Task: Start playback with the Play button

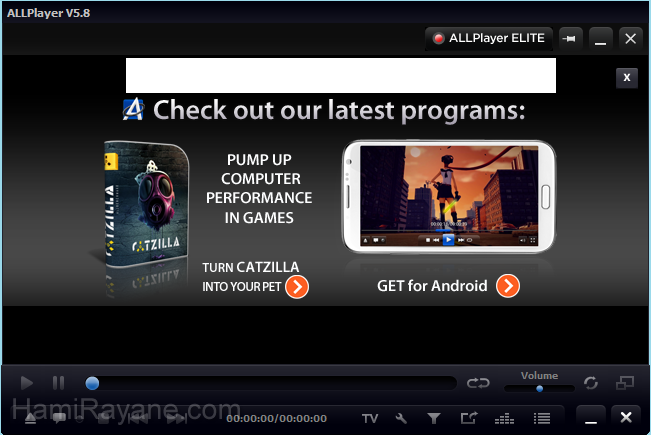Action: 27,383
